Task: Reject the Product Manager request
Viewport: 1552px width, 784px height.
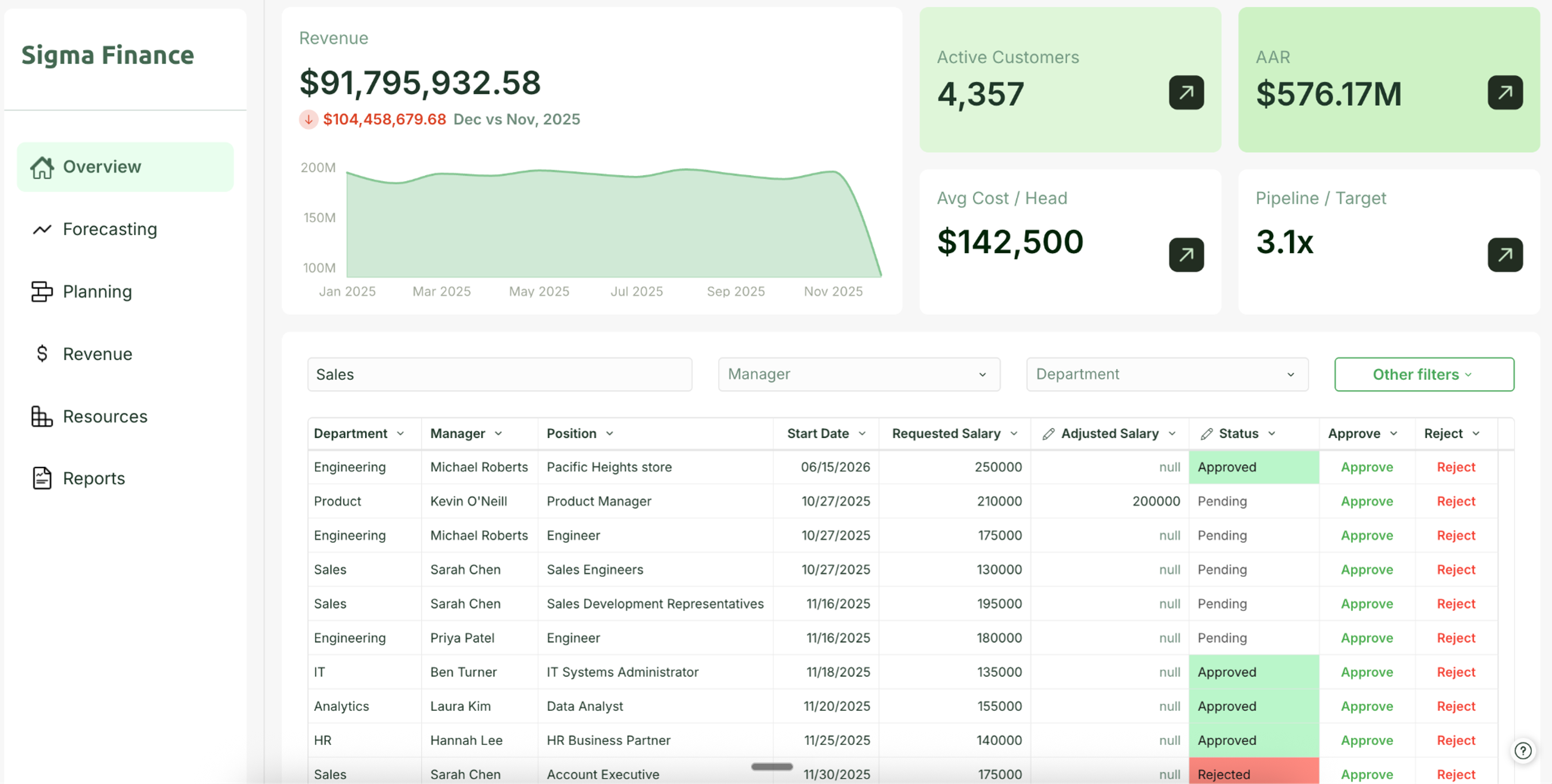Action: coord(1455,501)
